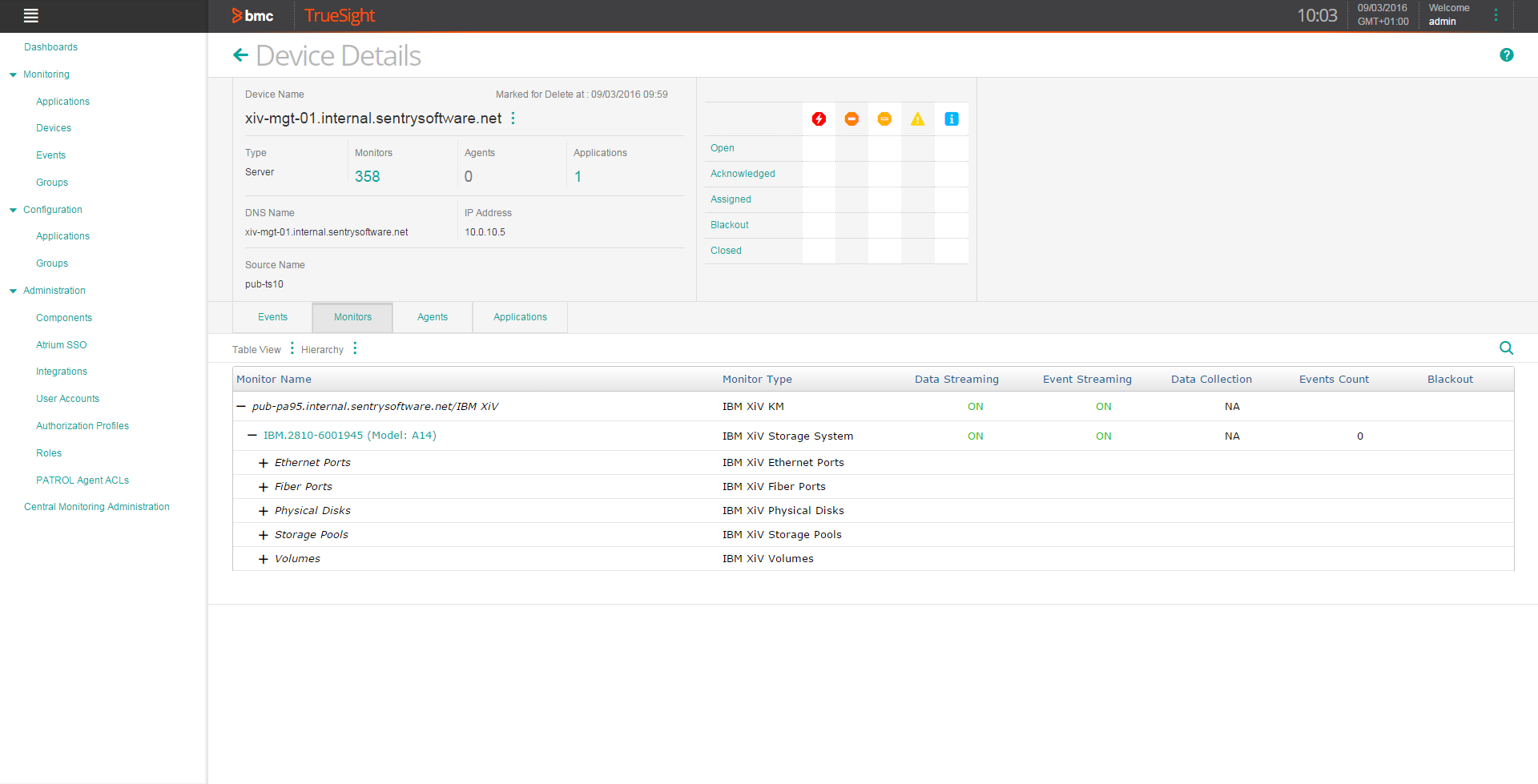Click the source name pub-ts10
Screen dimensions: 1538x784
264,284
